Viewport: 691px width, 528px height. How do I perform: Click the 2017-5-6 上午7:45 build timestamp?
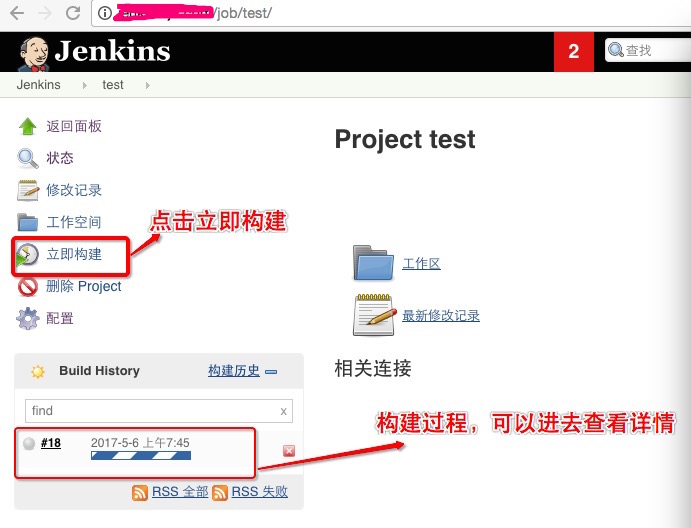(140, 442)
